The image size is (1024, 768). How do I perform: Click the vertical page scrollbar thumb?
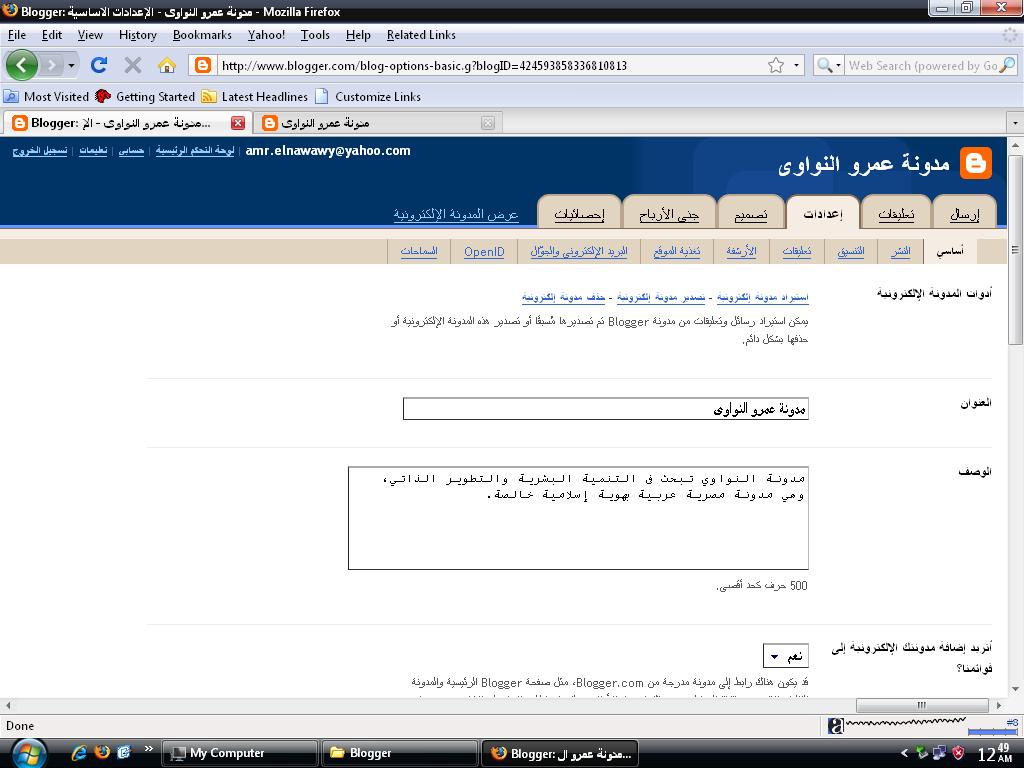point(1016,248)
